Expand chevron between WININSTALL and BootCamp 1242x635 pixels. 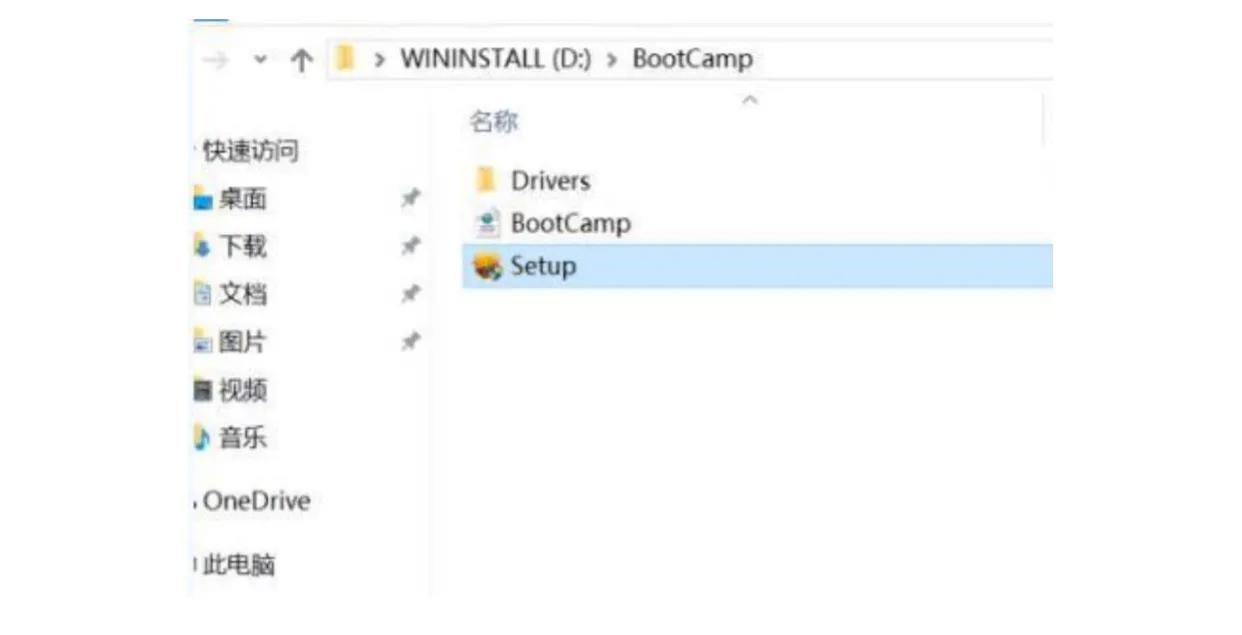click(612, 60)
